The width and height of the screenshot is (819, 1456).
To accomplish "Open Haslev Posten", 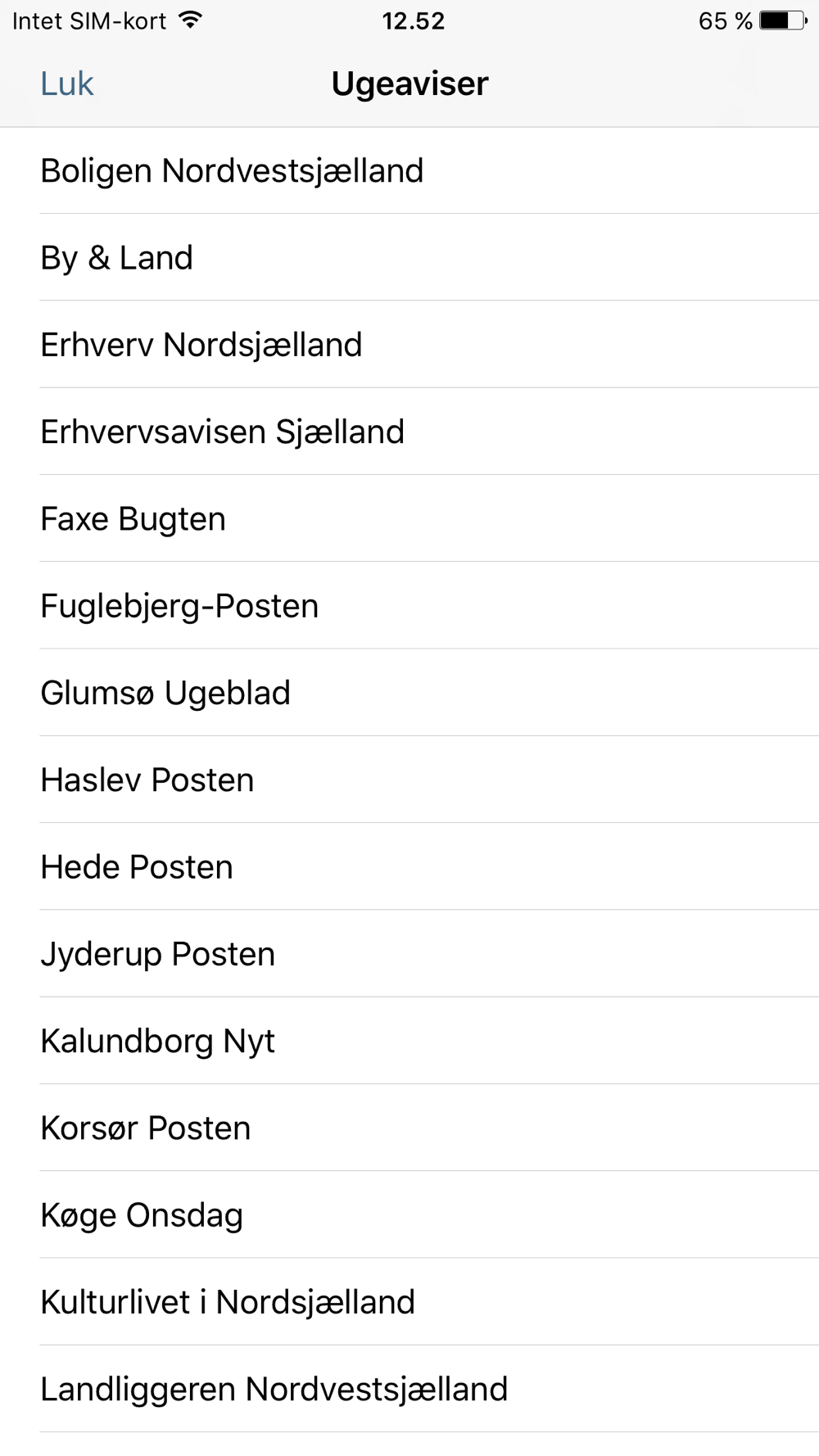I will pyautogui.click(x=147, y=780).
